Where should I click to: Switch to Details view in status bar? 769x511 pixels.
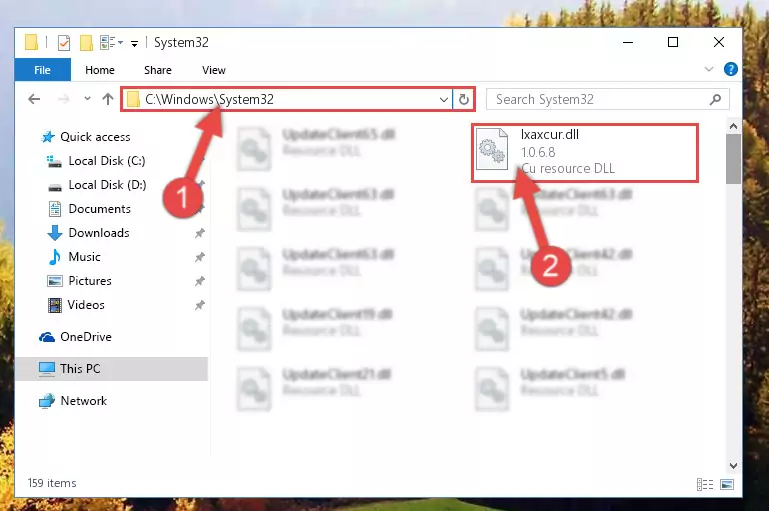click(705, 485)
